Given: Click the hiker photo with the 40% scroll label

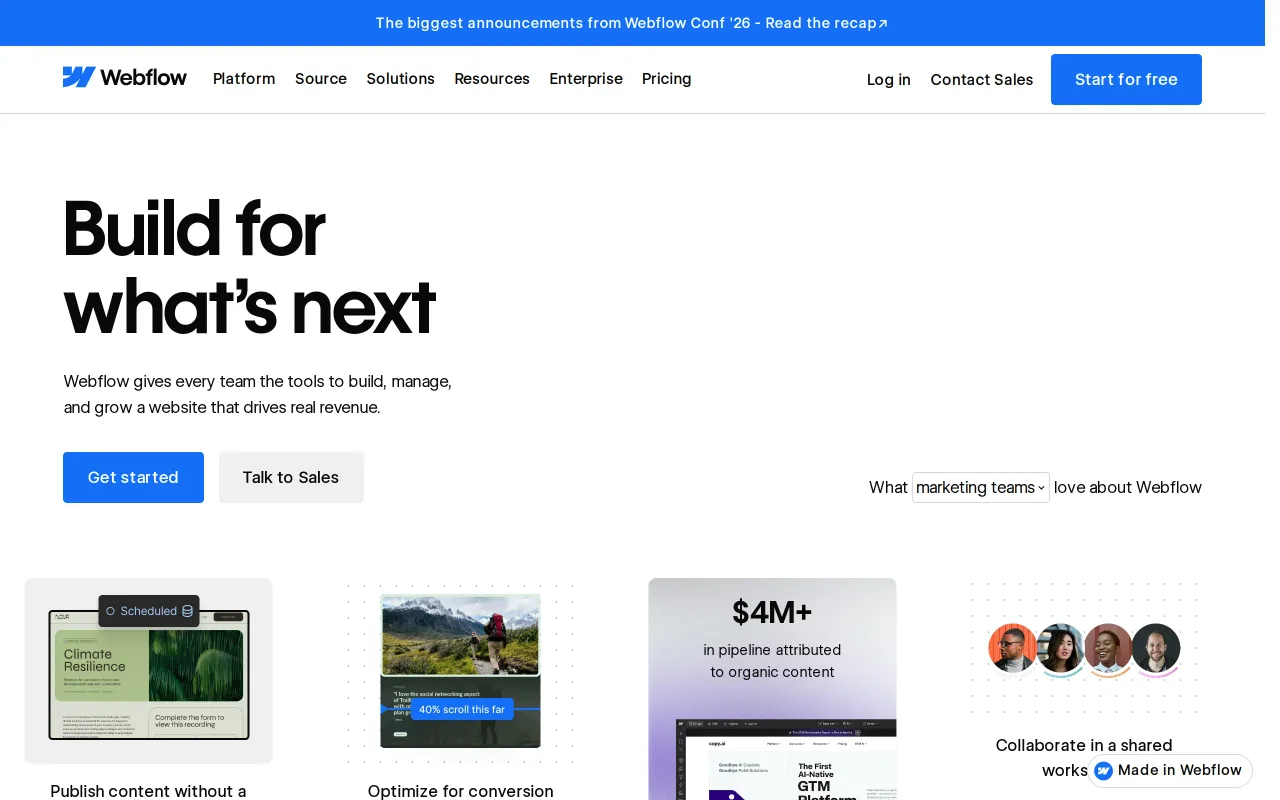Looking at the screenshot, I should click(x=460, y=671).
